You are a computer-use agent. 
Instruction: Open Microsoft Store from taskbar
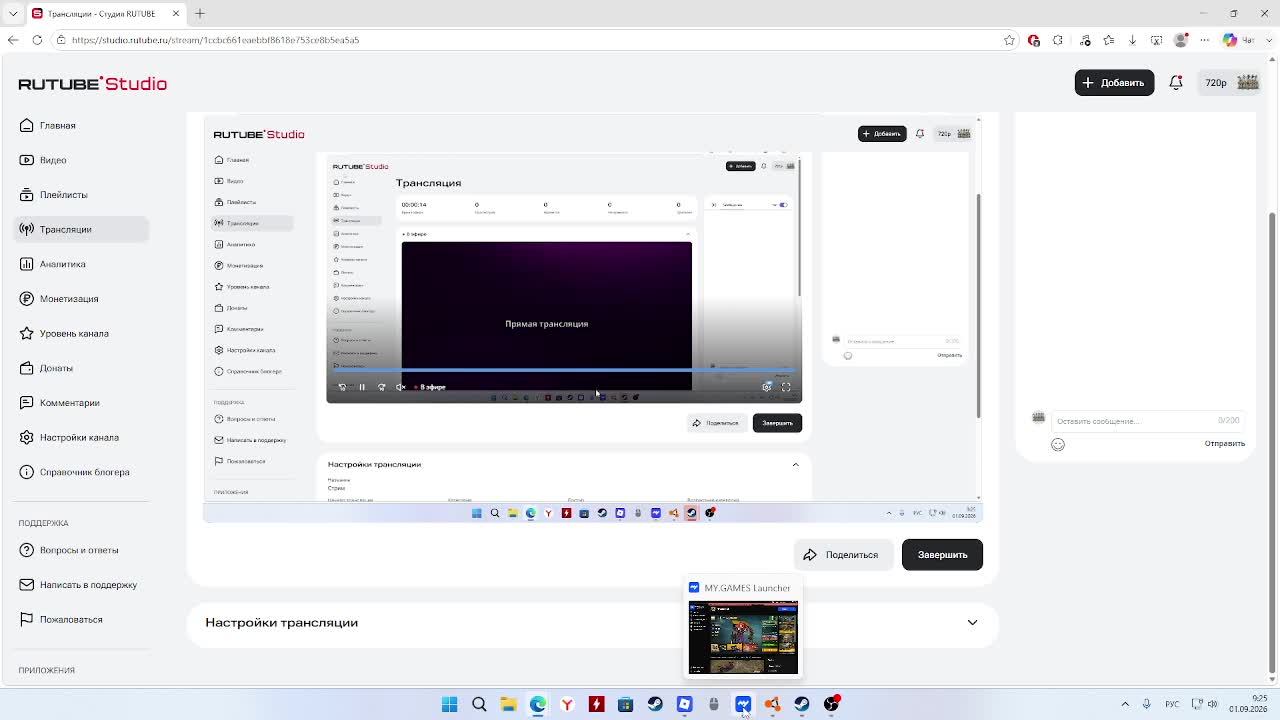point(625,704)
